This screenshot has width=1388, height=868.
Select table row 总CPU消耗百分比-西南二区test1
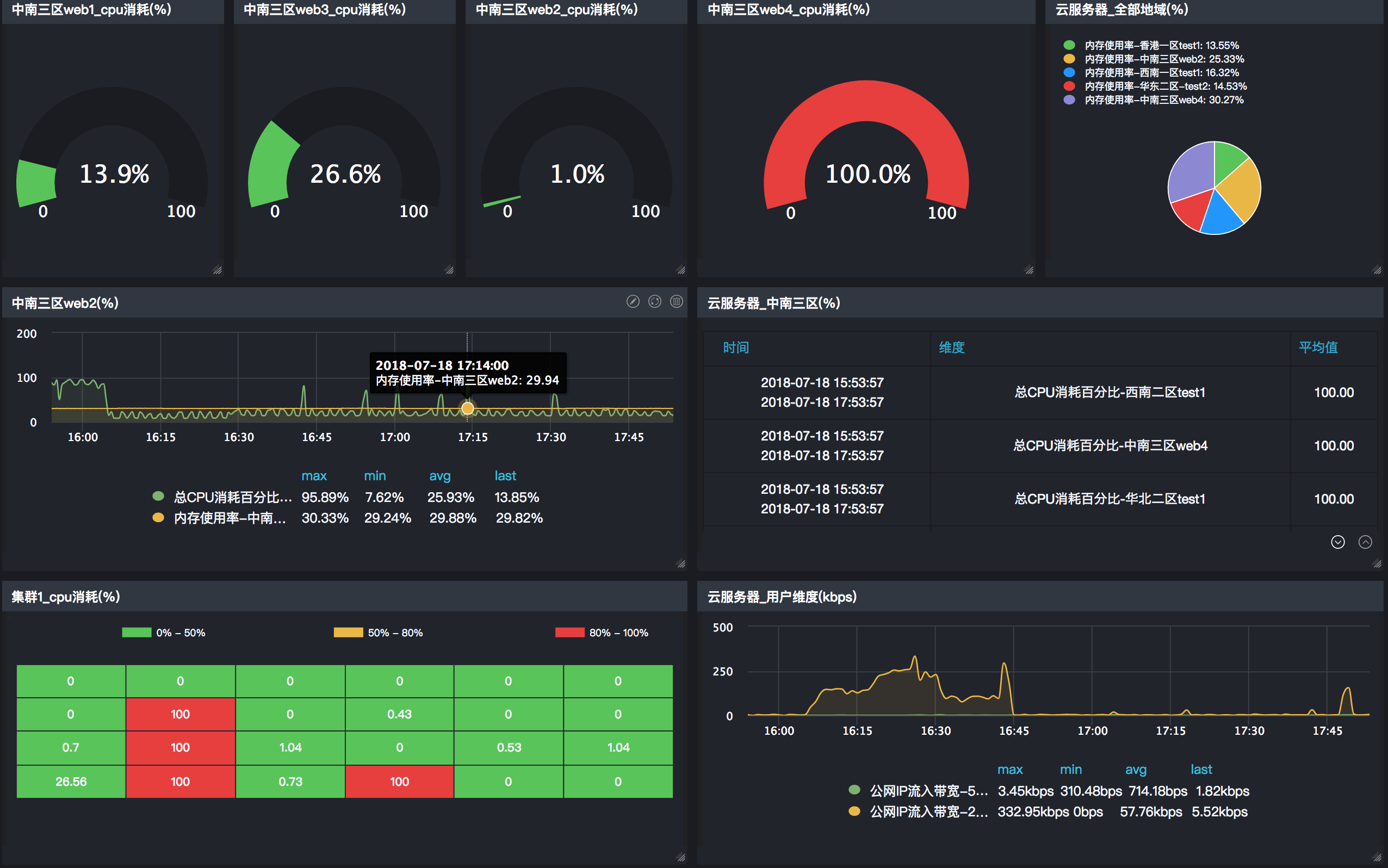[1039, 393]
